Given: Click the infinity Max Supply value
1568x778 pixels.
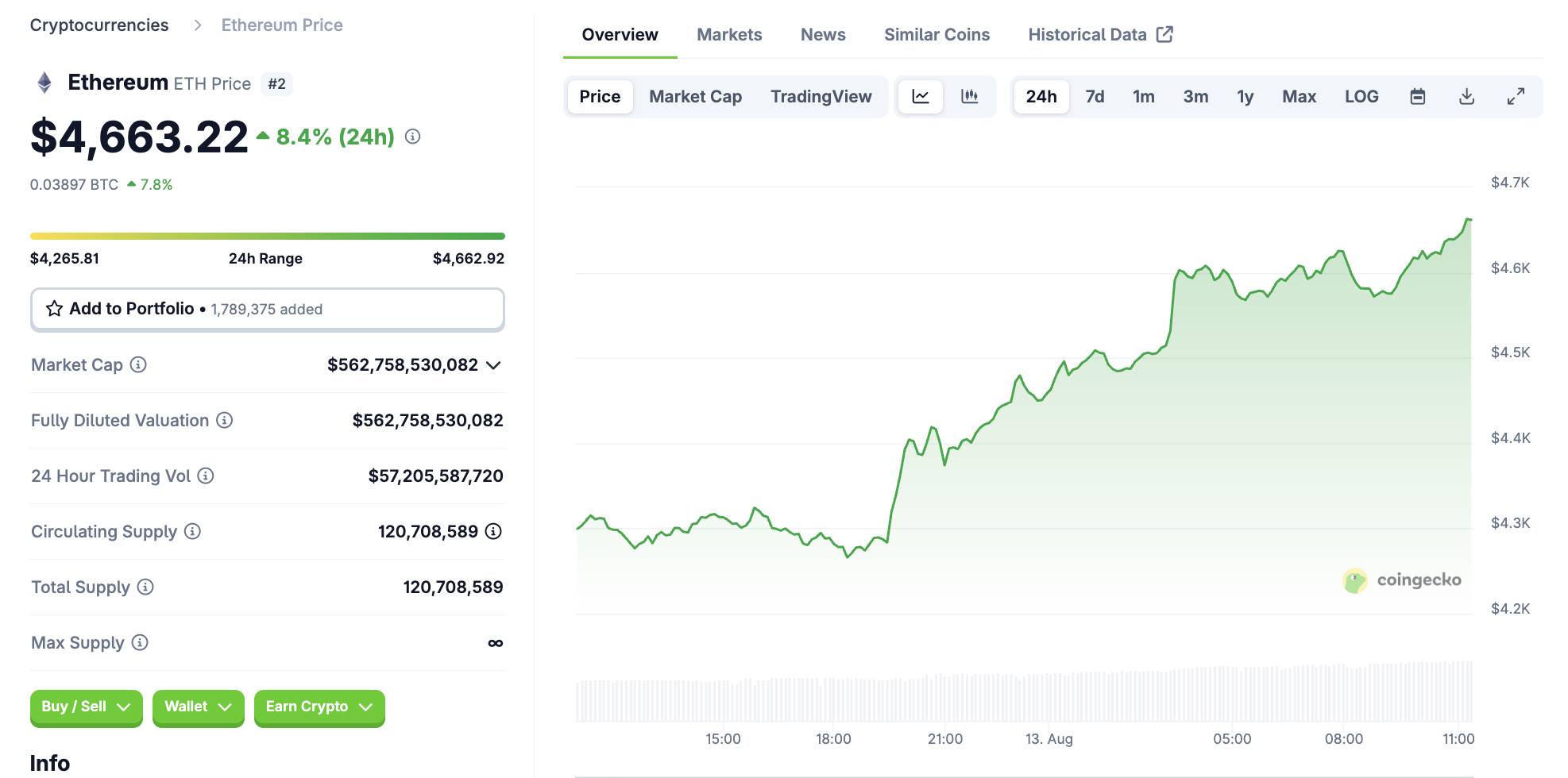Looking at the screenshot, I should coord(495,643).
